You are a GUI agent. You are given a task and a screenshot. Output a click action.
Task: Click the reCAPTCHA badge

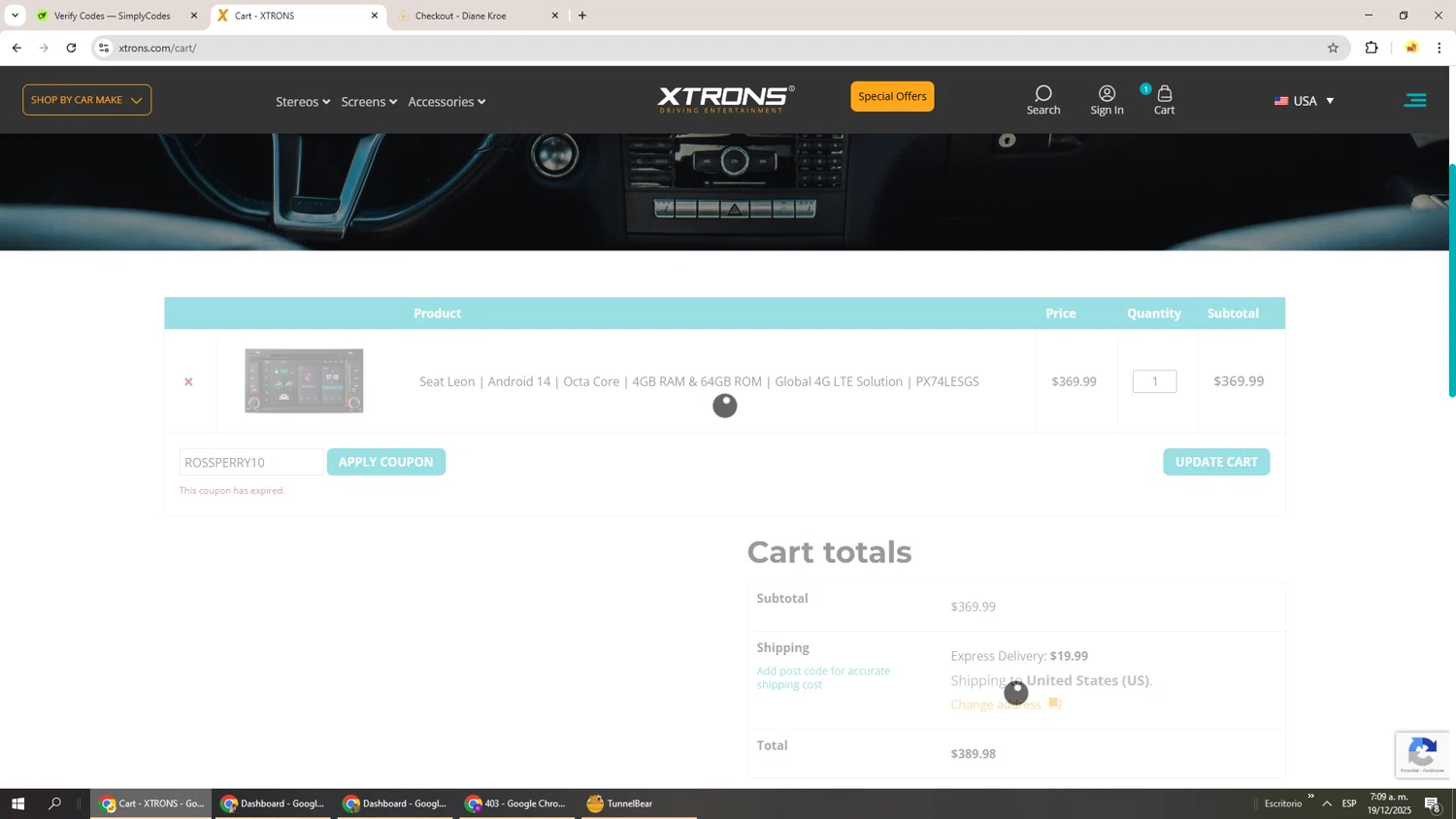pos(1422,754)
